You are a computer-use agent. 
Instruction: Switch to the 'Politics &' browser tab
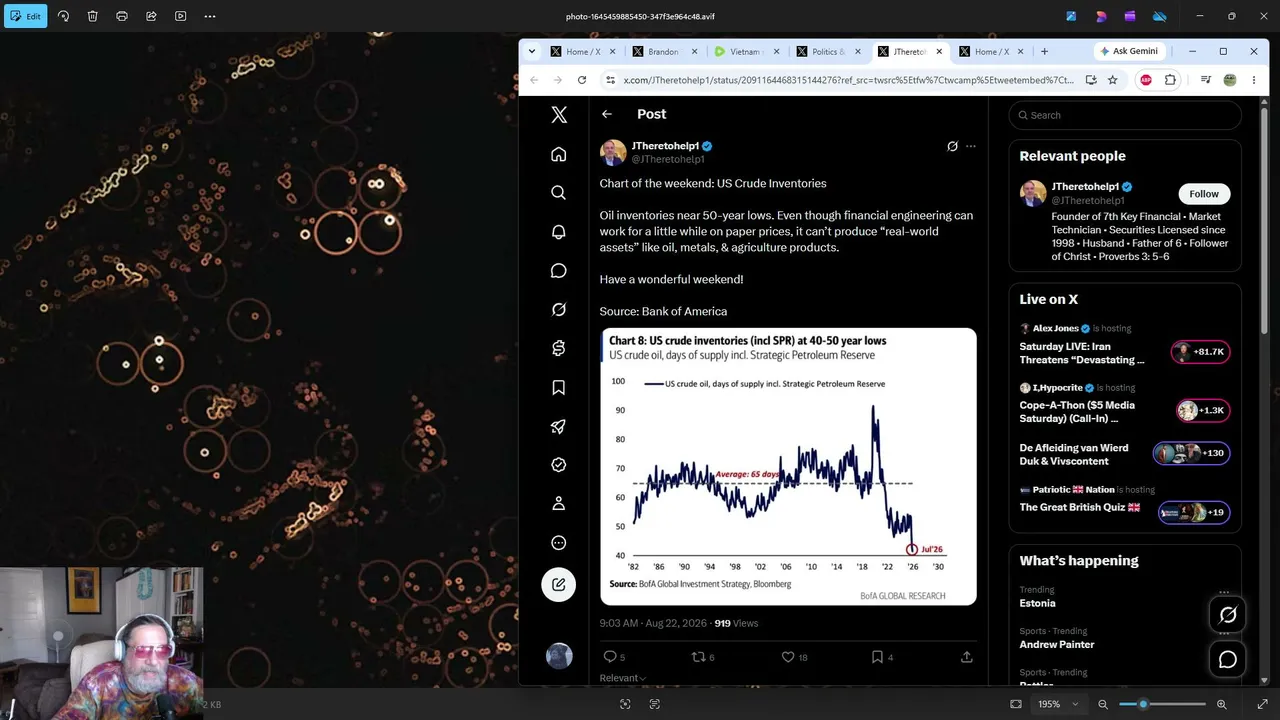830,51
